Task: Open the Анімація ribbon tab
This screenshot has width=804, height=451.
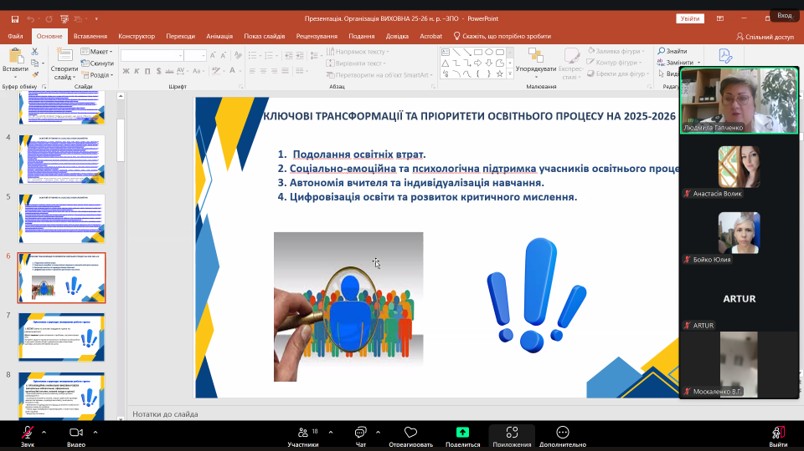Action: pos(219,36)
